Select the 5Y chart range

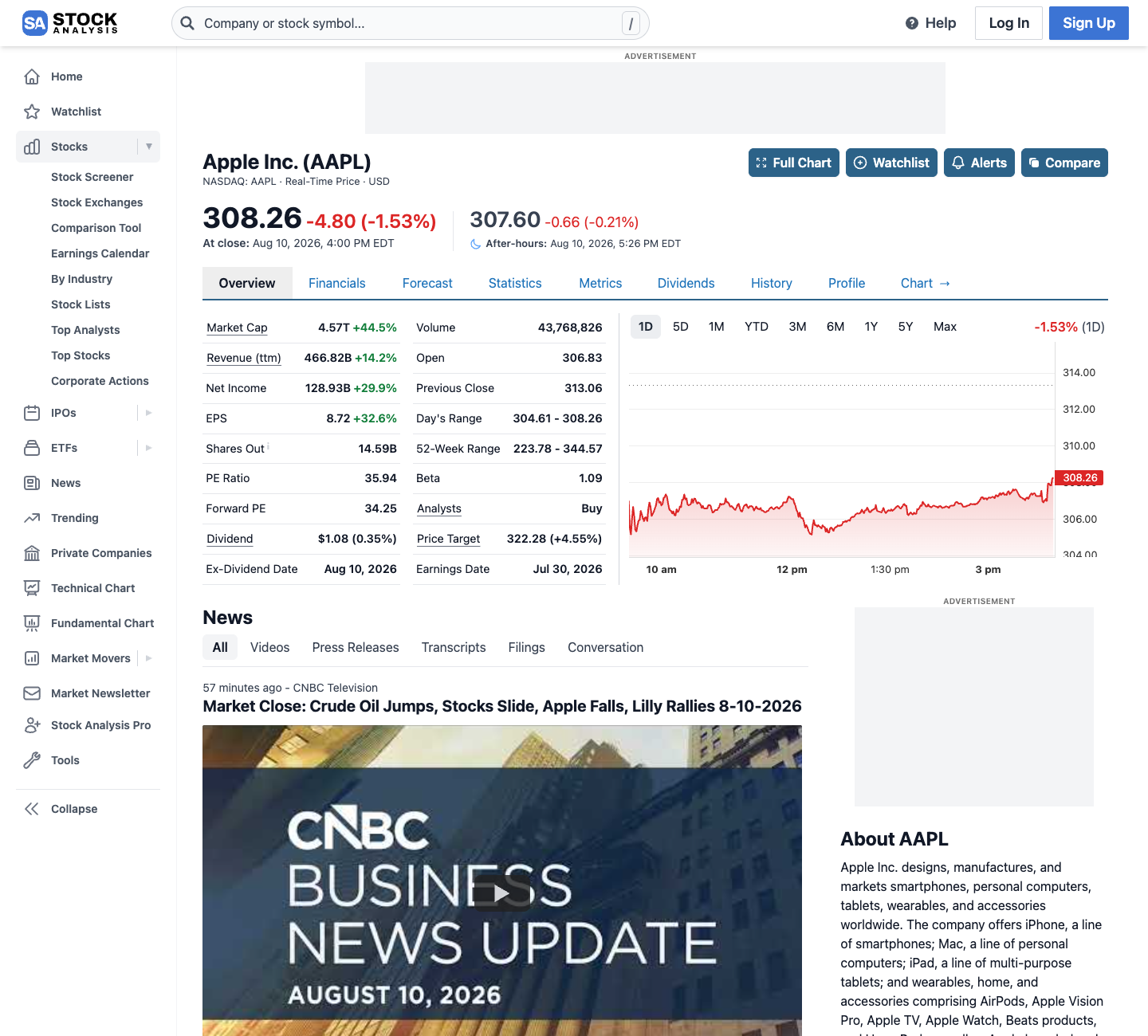(906, 327)
